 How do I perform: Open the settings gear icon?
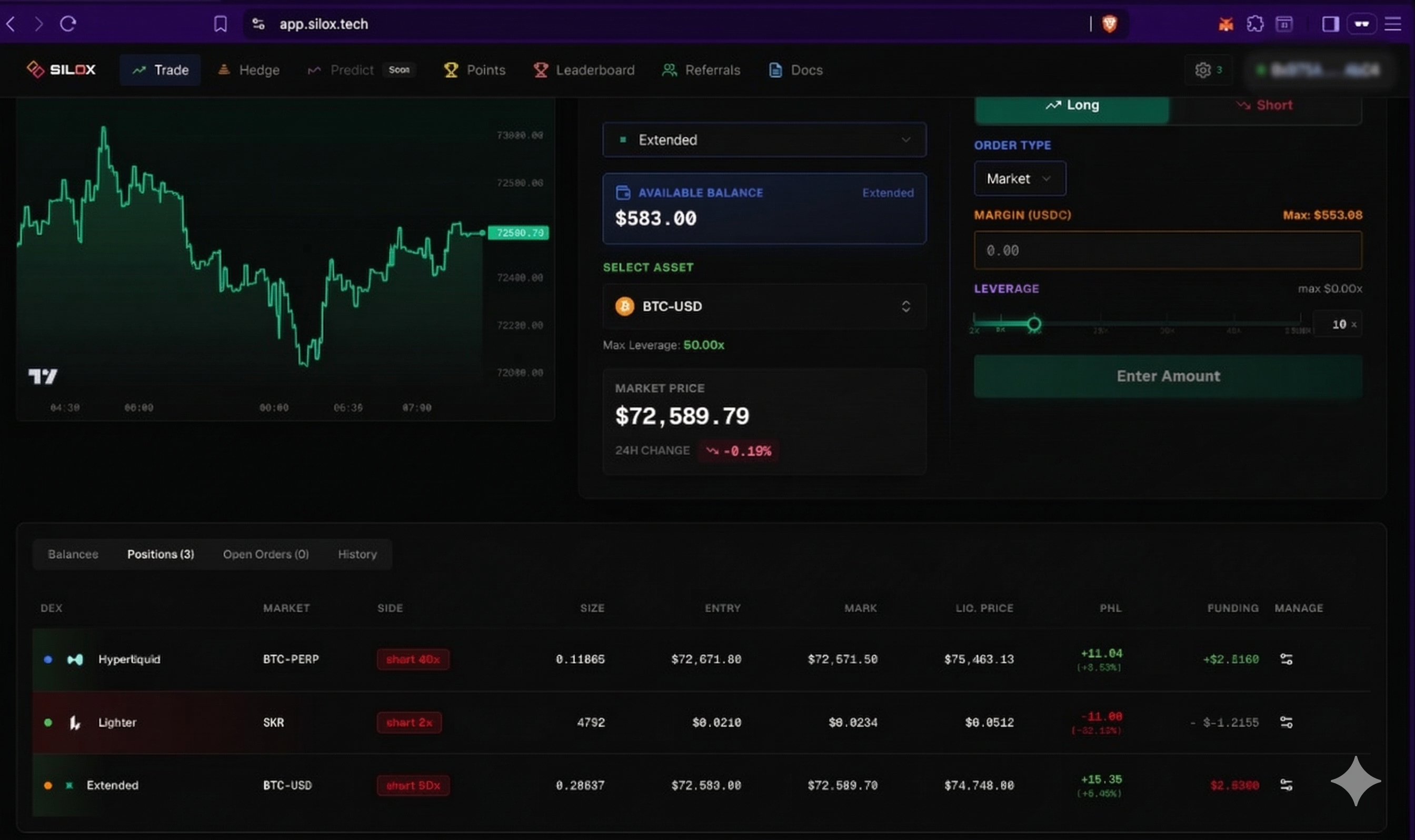(x=1202, y=70)
